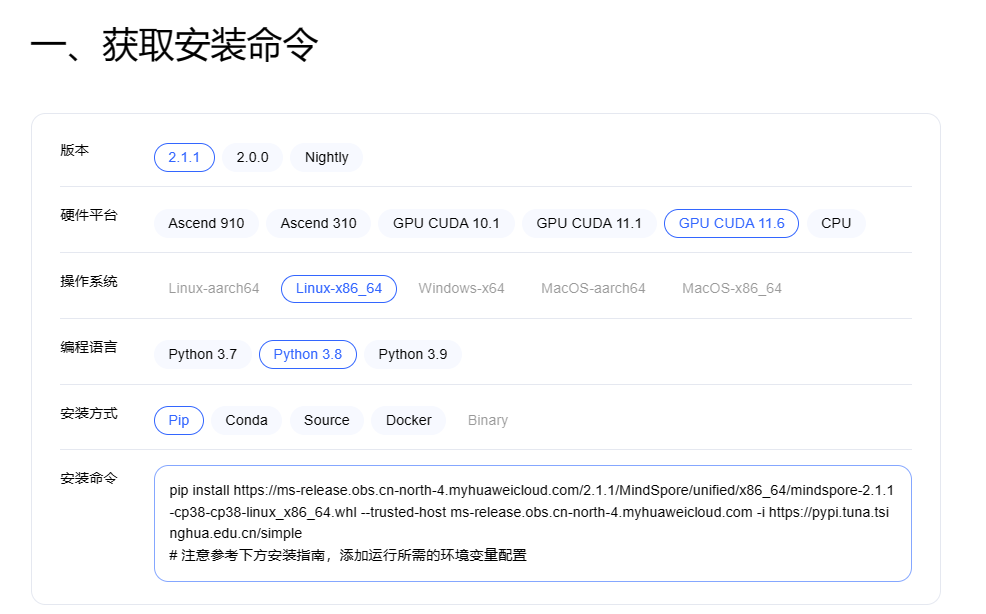
Task: Click the pip install command text box
Action: pyautogui.click(x=532, y=523)
